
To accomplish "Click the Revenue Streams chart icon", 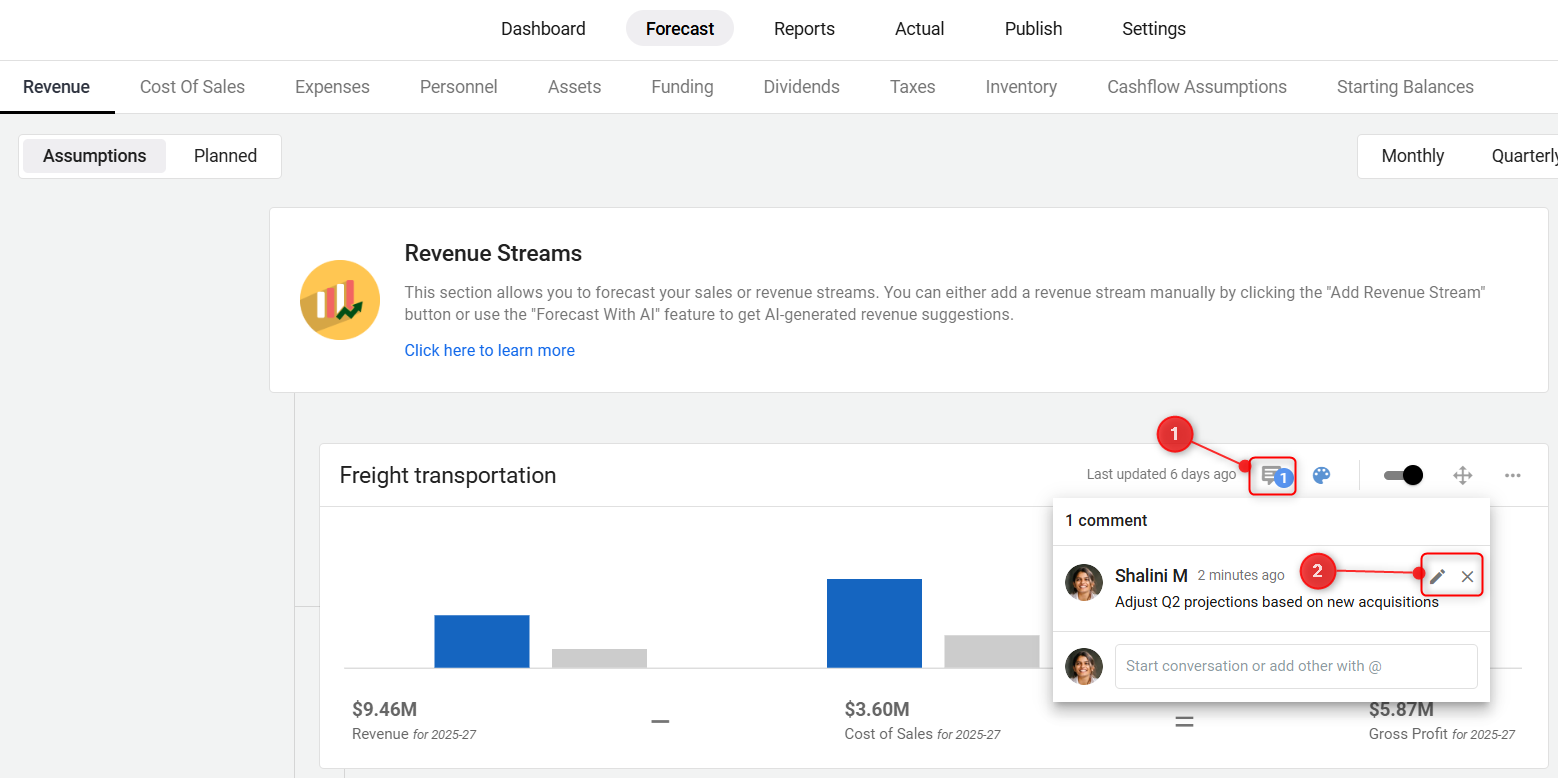I will [x=340, y=300].
